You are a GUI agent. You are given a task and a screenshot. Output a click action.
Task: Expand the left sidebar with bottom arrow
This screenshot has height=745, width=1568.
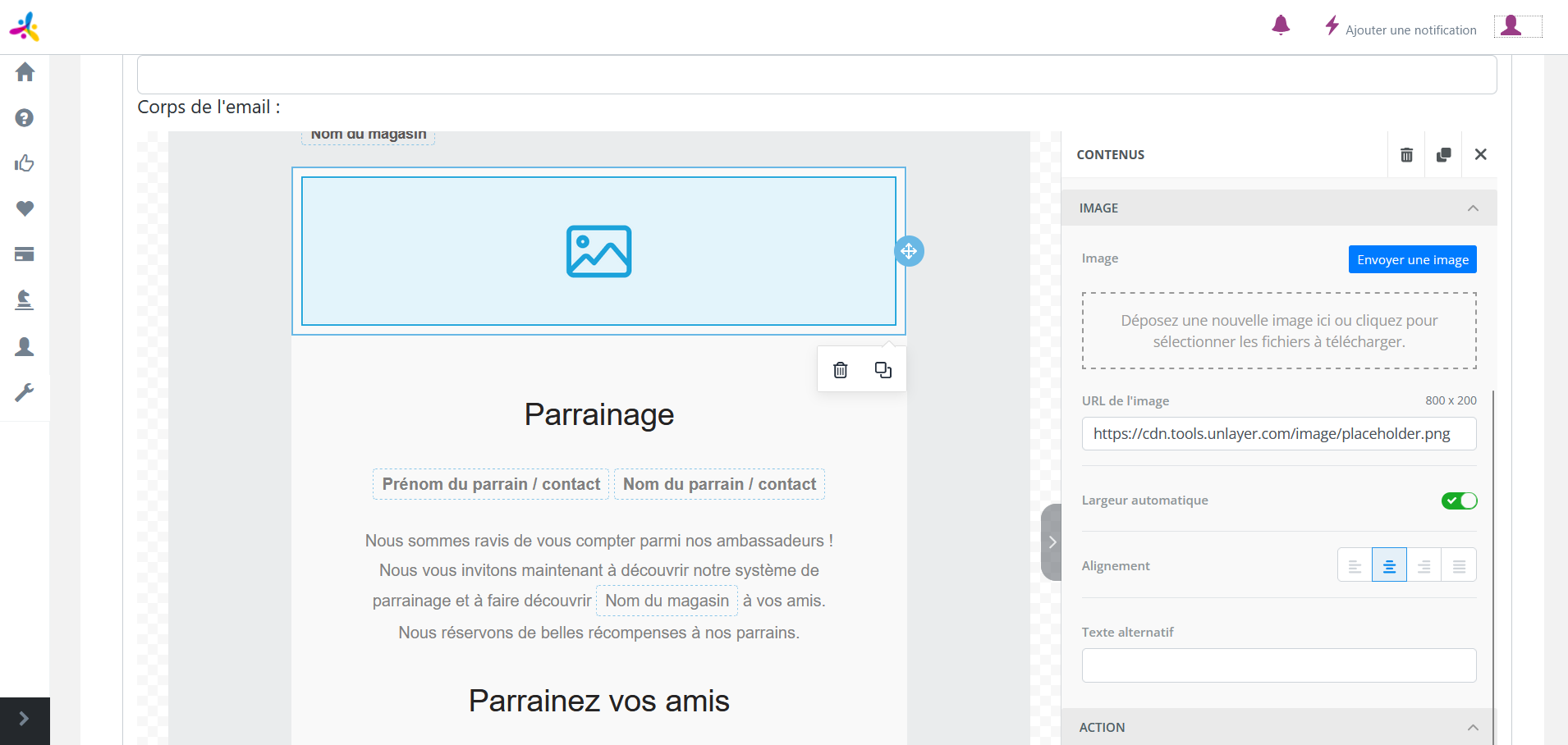point(25,720)
